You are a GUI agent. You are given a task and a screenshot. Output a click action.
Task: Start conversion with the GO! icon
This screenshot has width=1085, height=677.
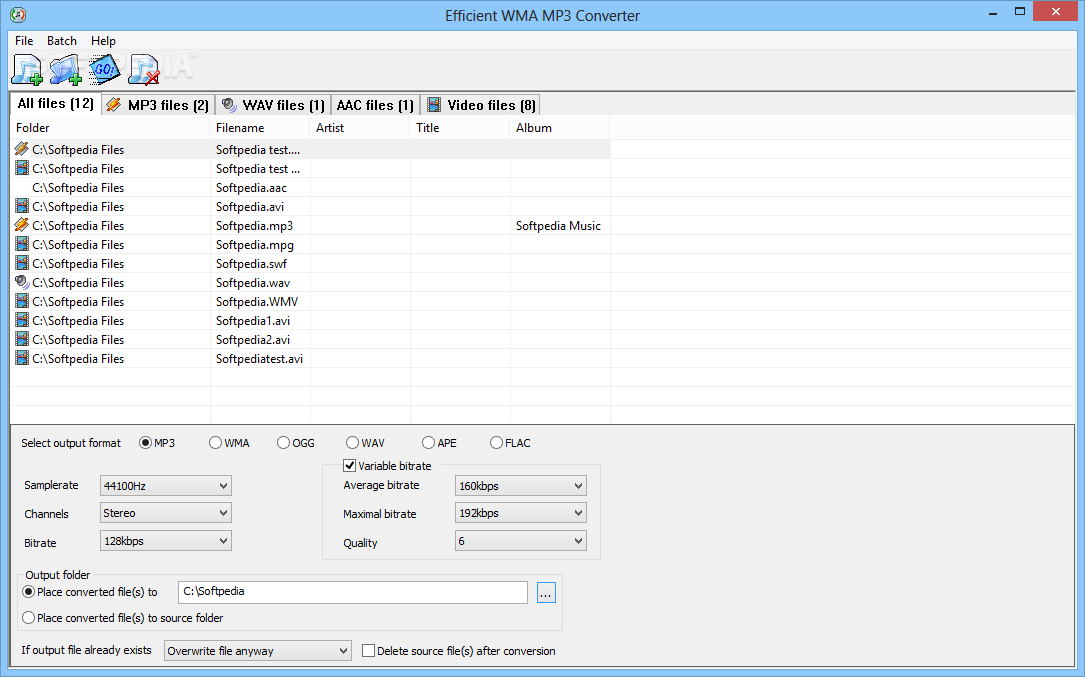point(104,69)
